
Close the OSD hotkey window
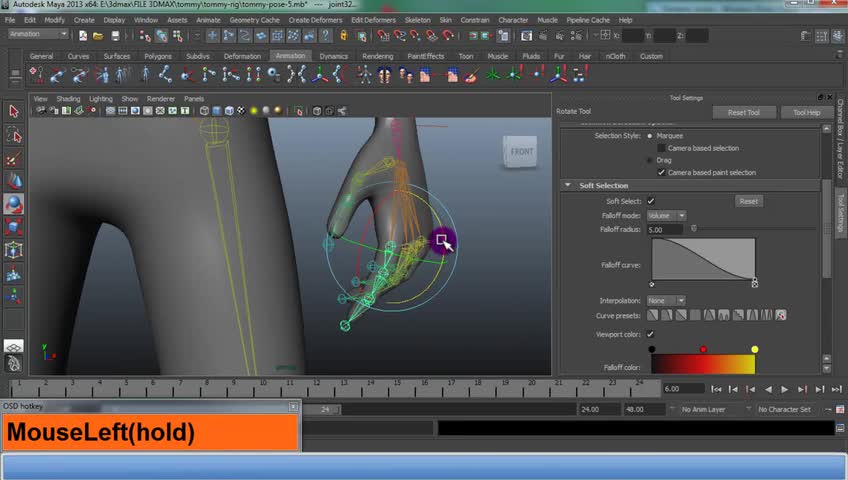293,406
